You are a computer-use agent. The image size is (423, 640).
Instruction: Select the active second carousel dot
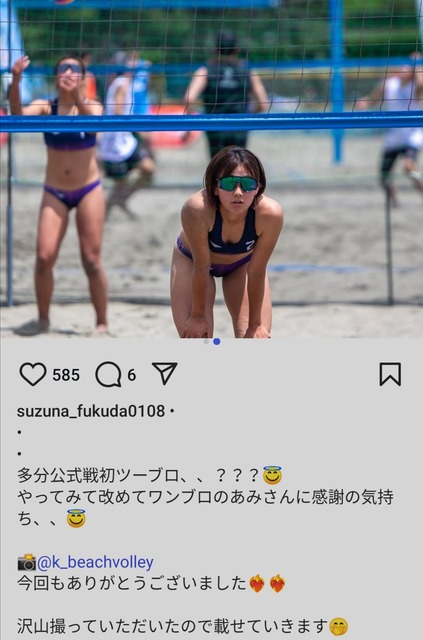tap(217, 341)
